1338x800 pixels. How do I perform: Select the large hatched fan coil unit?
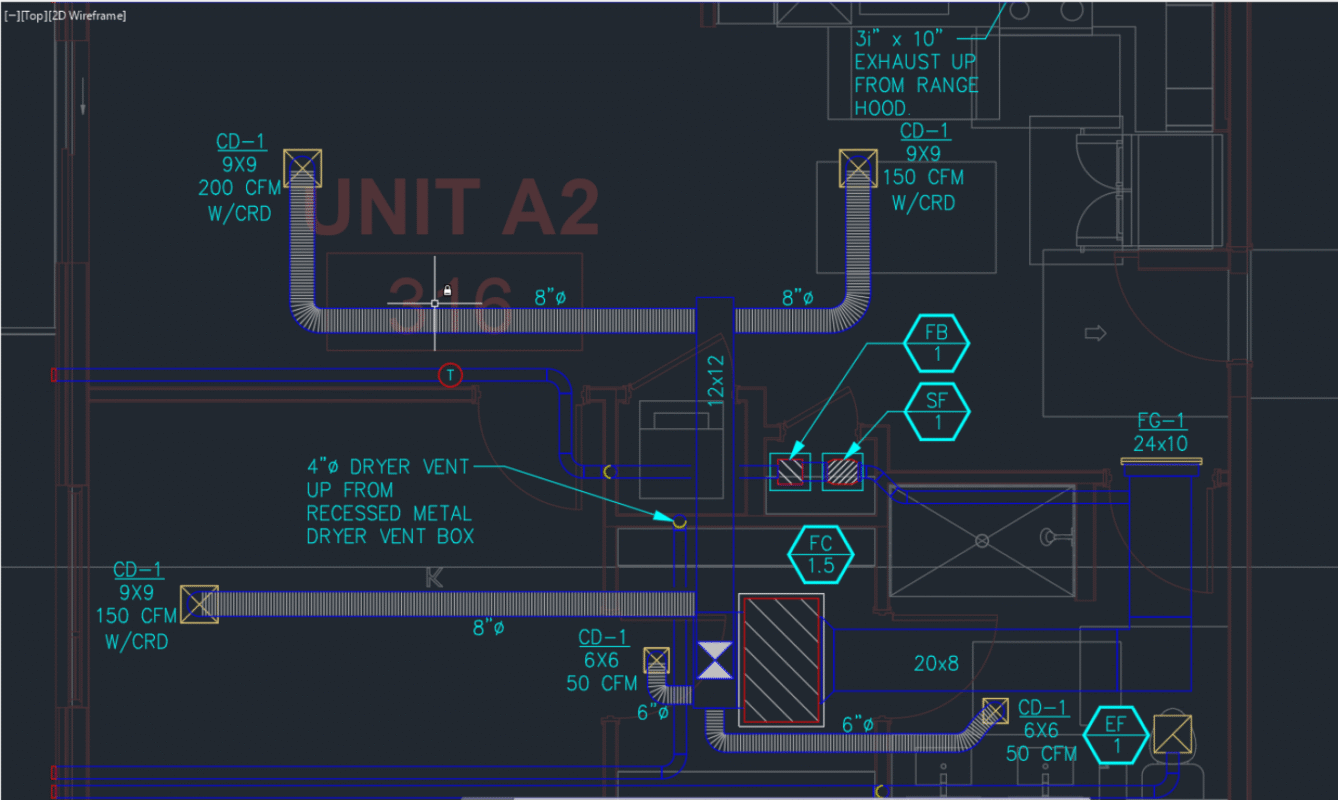coord(781,660)
